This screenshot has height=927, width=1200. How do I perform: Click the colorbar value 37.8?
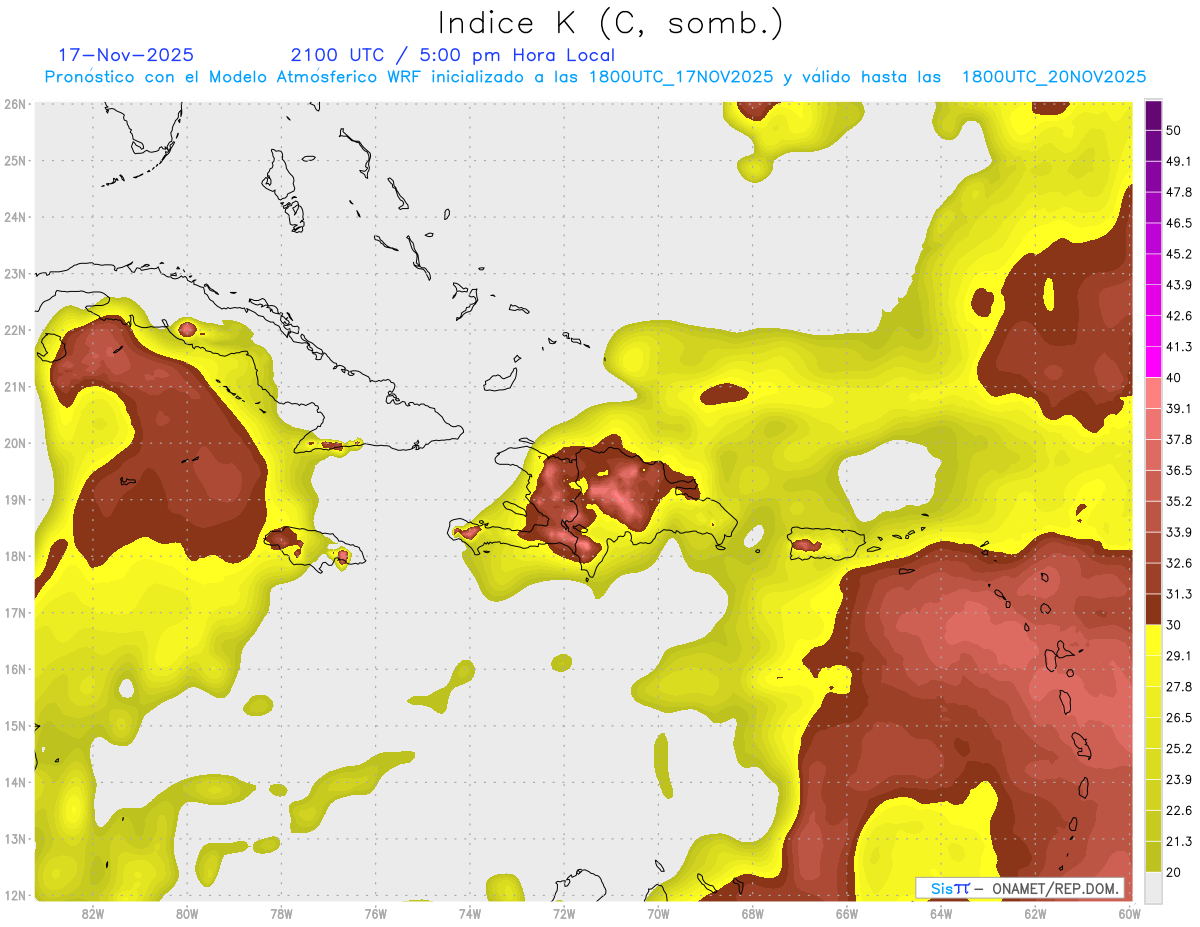pyautogui.click(x=1179, y=439)
